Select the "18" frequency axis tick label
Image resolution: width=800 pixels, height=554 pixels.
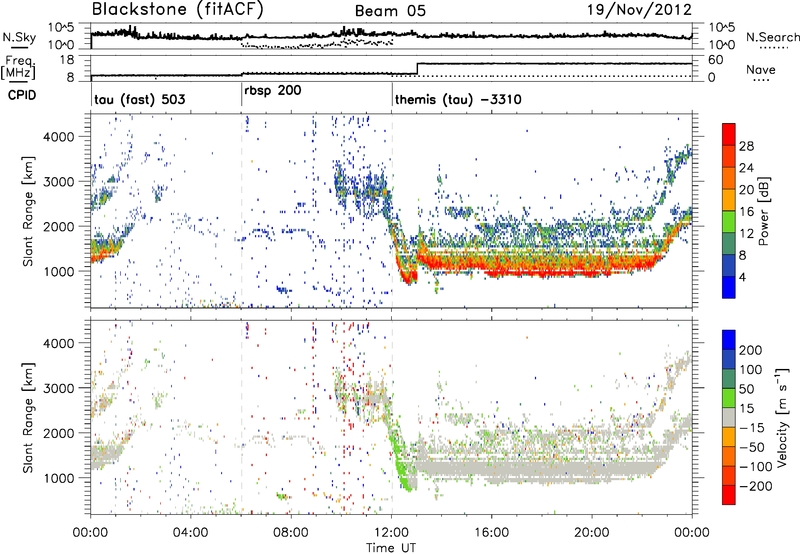coord(67,60)
